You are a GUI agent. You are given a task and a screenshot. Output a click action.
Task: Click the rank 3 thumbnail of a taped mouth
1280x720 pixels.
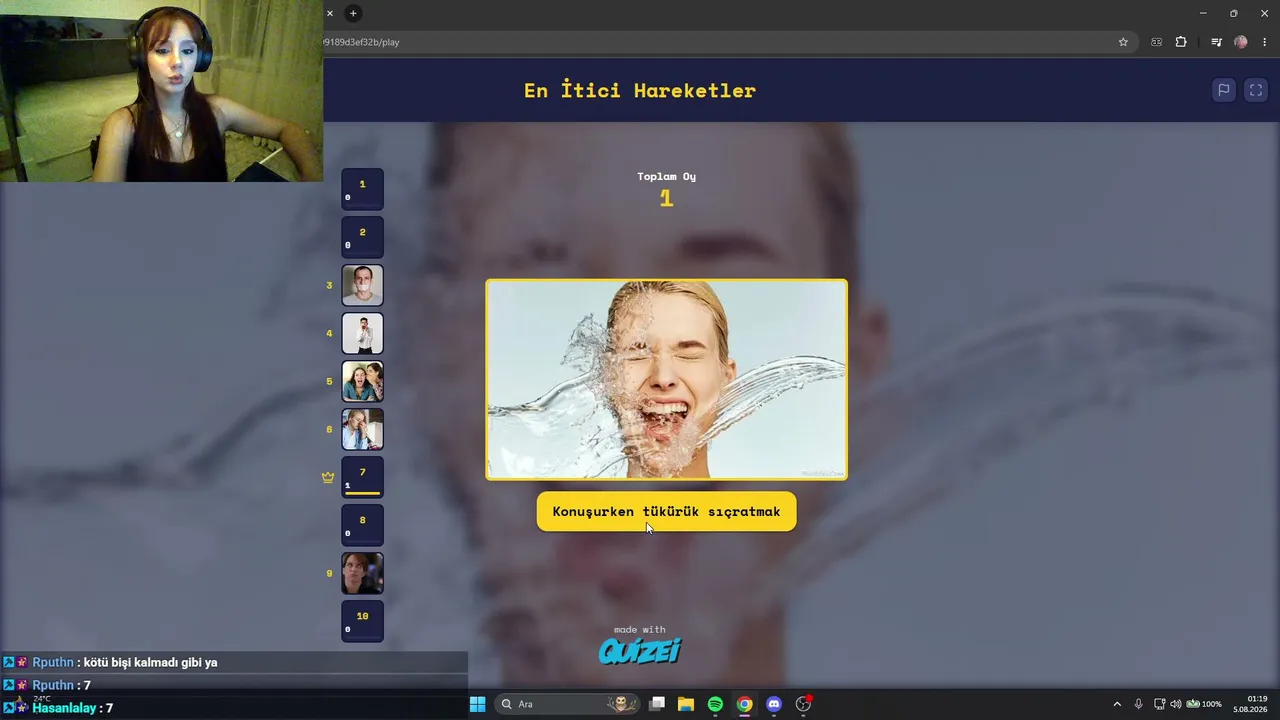pos(362,285)
